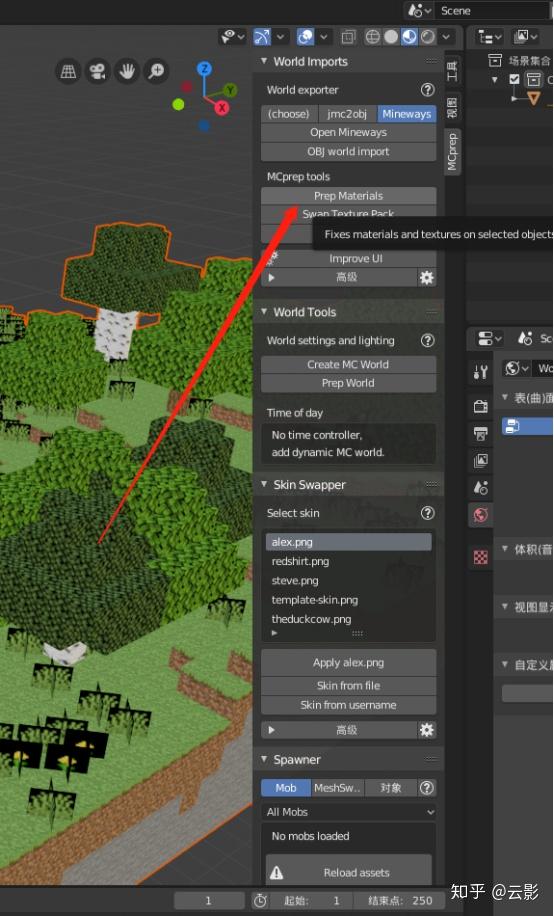Select the Mineways exporter option

(407, 114)
